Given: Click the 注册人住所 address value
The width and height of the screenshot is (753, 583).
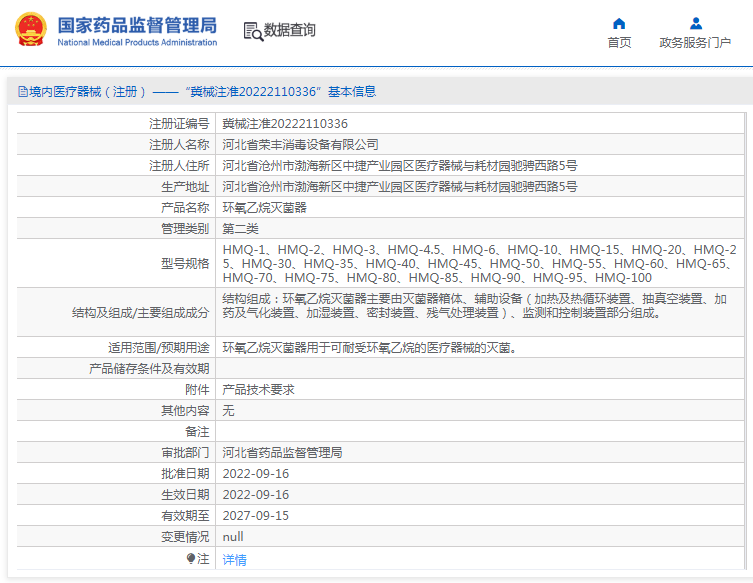Looking at the screenshot, I should point(400,166).
